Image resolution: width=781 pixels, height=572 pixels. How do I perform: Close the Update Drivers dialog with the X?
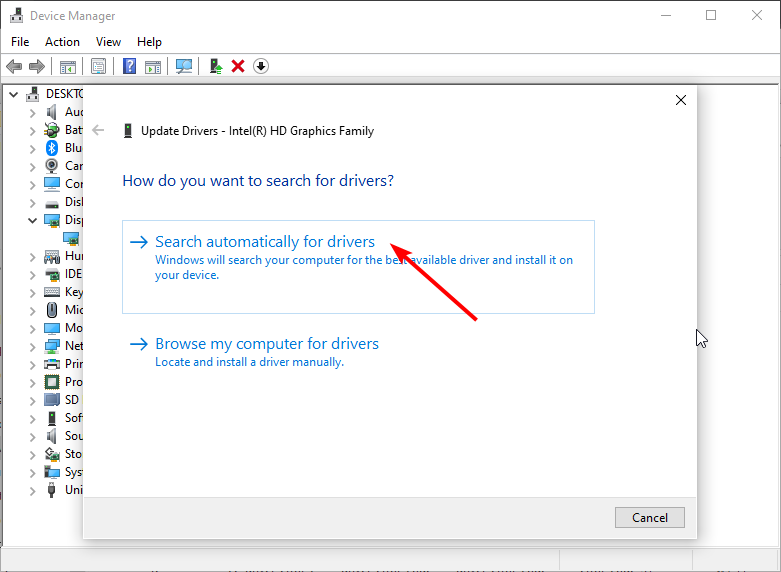(681, 100)
